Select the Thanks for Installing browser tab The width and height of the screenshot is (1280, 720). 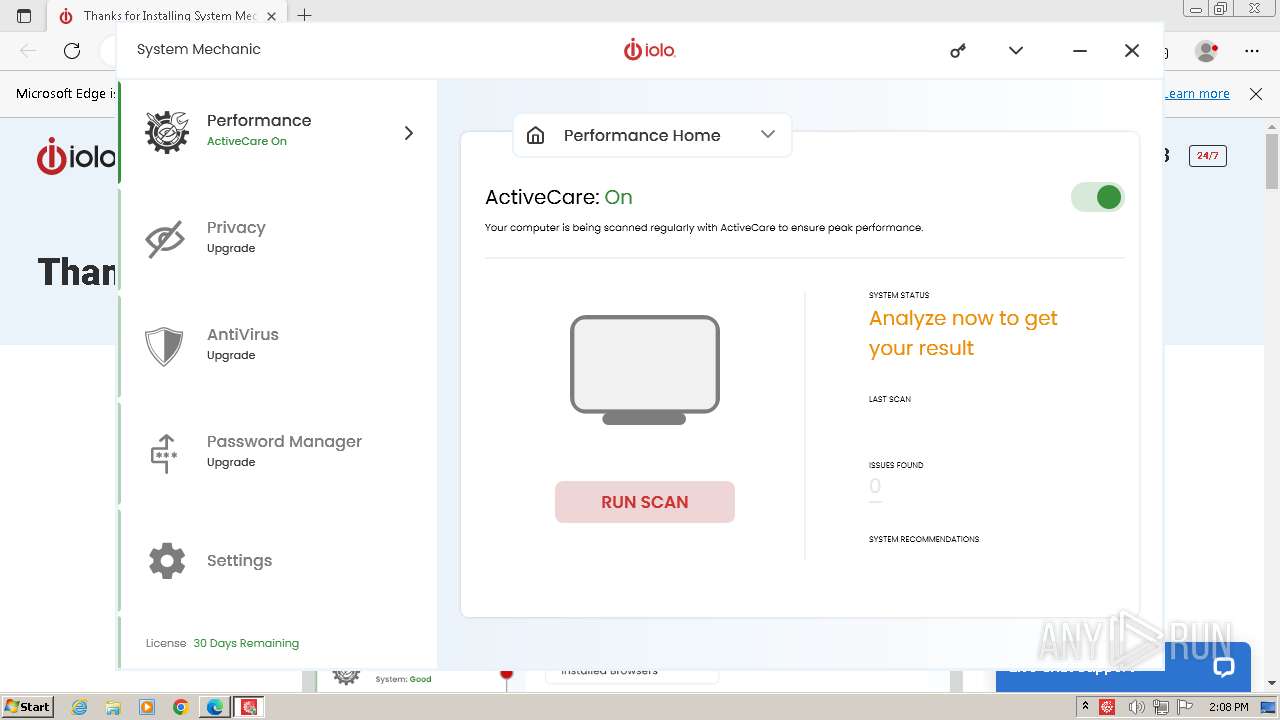pos(166,16)
